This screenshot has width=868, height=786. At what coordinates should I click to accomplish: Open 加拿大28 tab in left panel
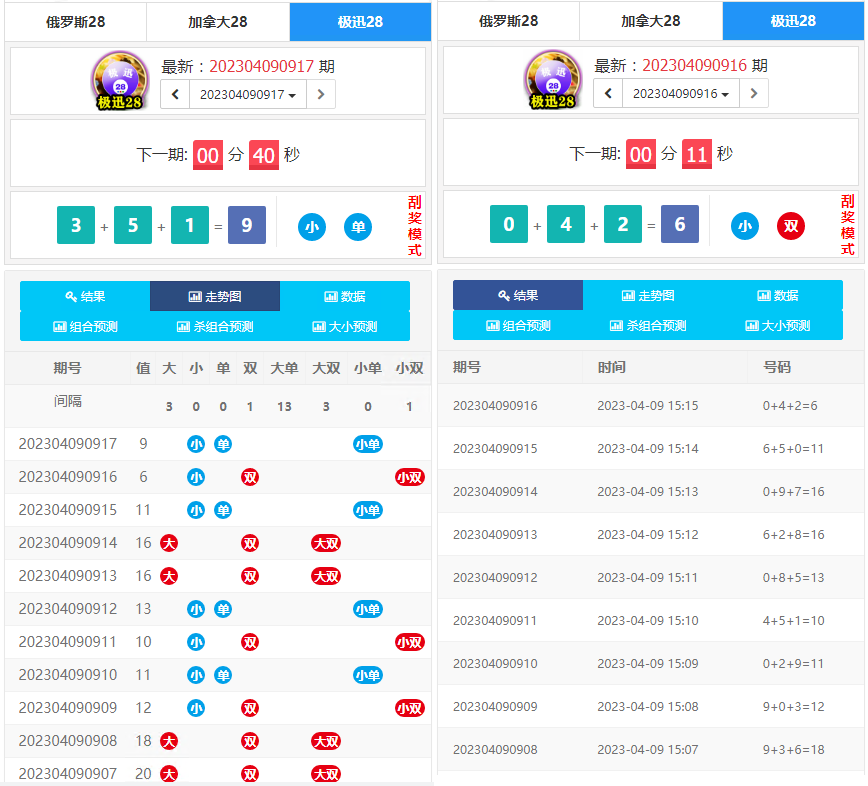click(x=218, y=22)
